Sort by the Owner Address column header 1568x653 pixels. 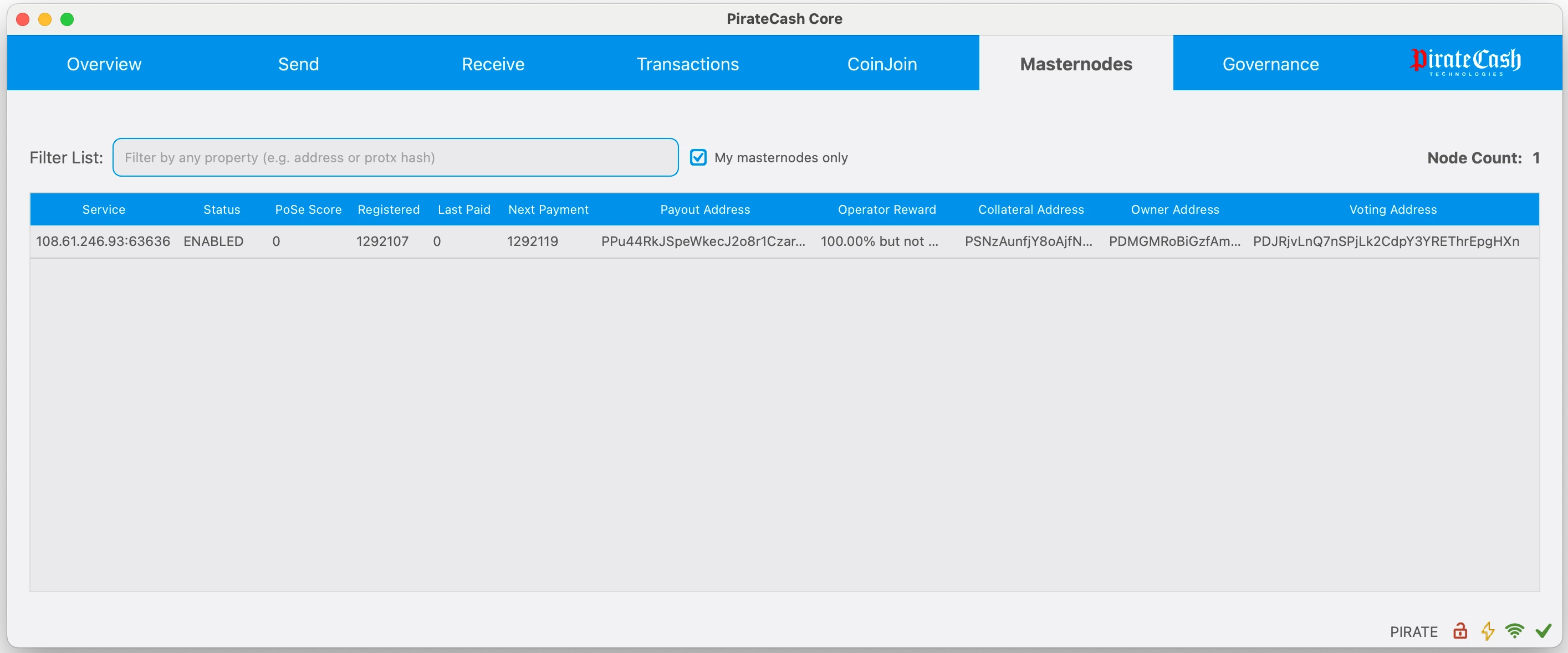coord(1175,210)
